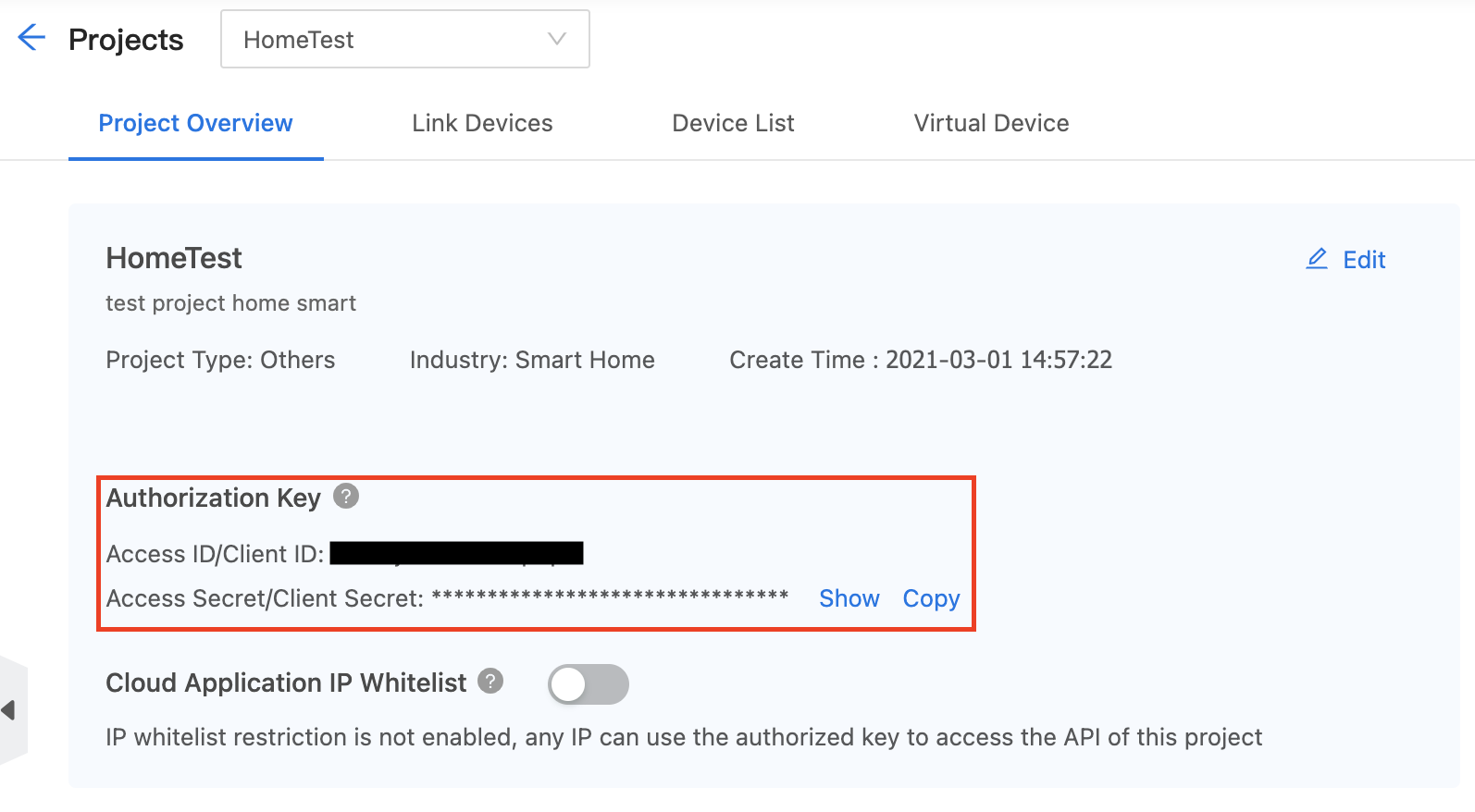Click the masked asterisk secret value
This screenshot has width=1475, height=812.
coord(610,597)
